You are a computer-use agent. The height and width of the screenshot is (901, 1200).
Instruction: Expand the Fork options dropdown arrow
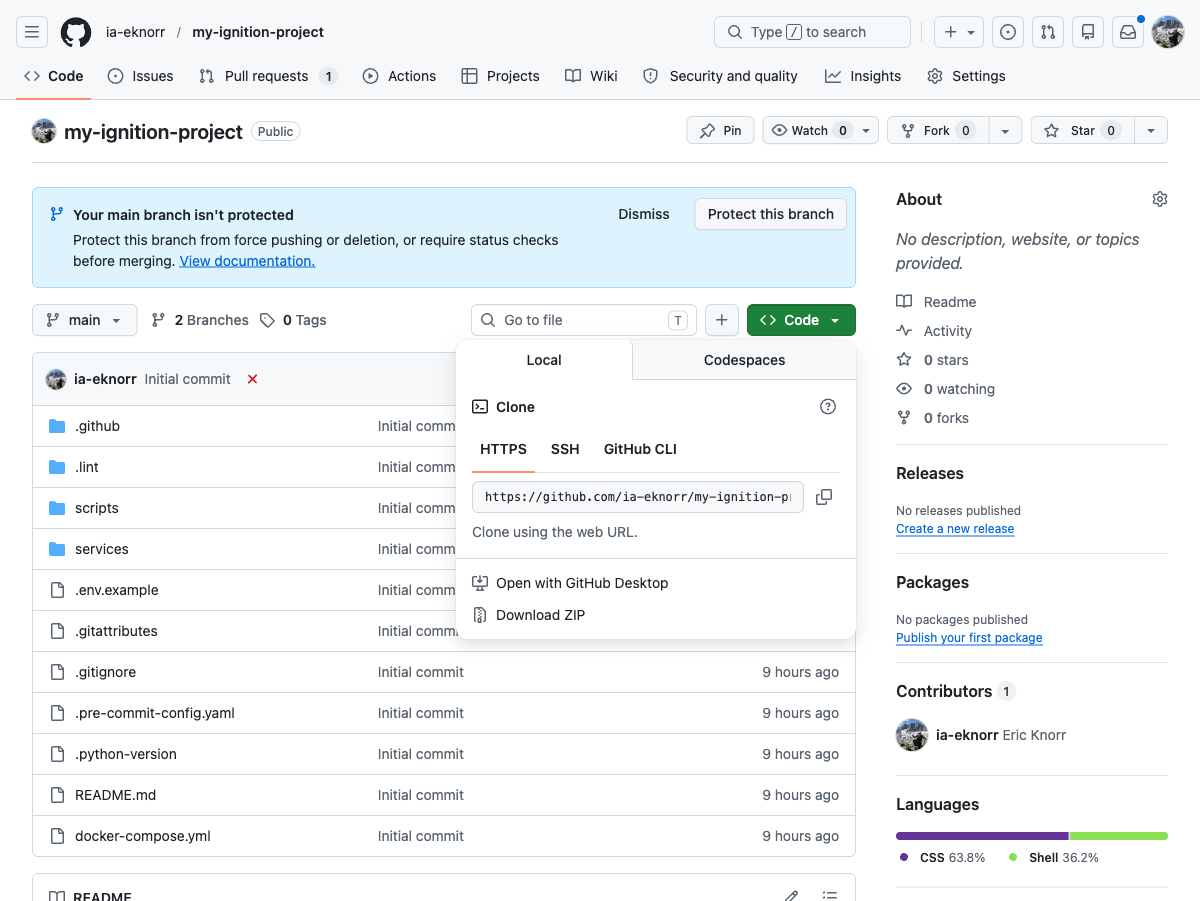(1005, 131)
